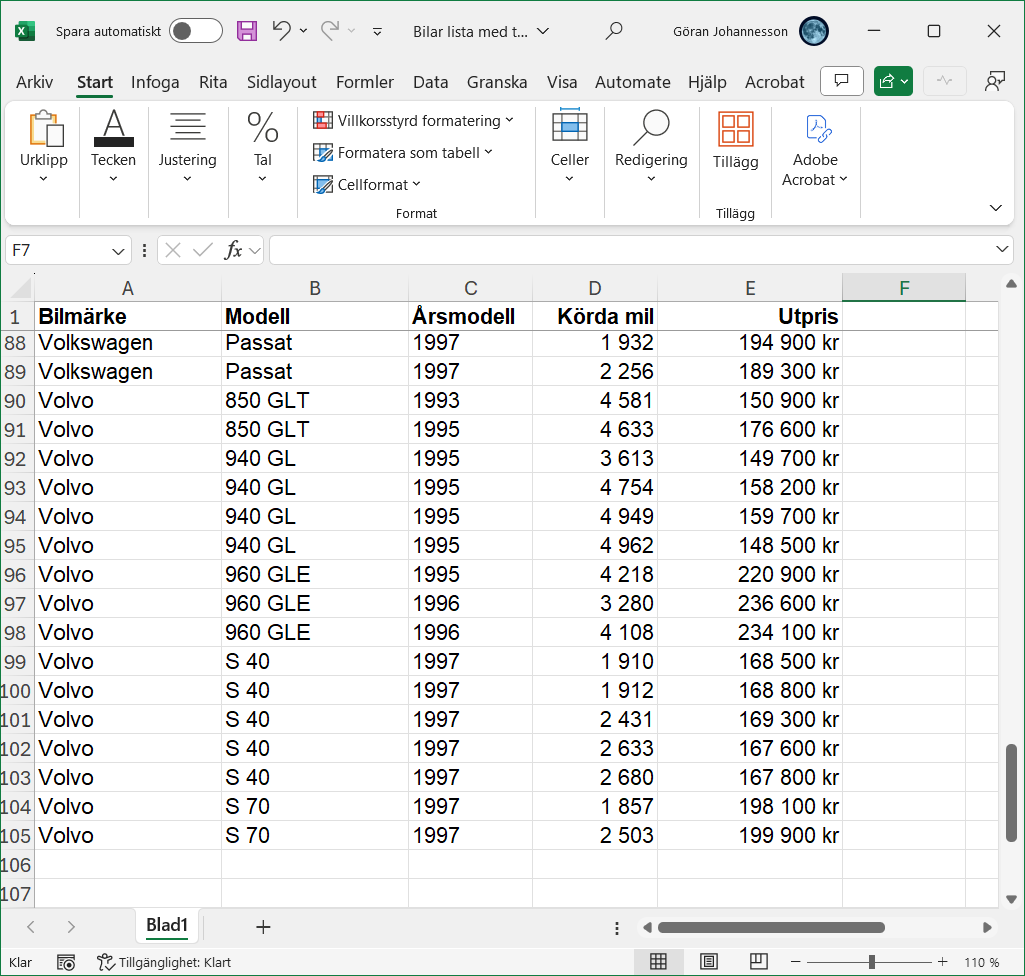Click Tillgänglighet: Klart in status bar

click(164, 963)
